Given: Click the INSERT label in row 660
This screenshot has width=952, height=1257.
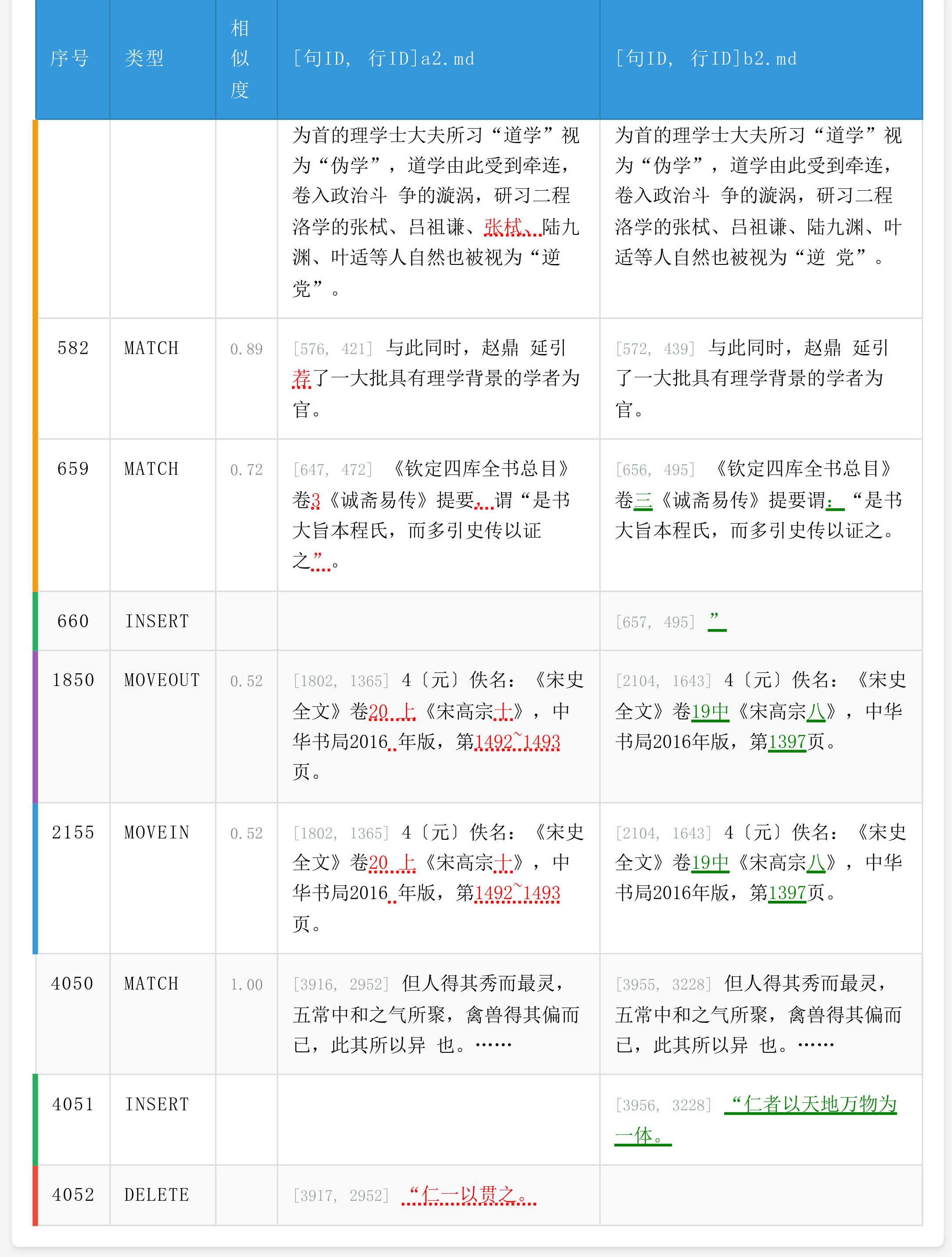Looking at the screenshot, I should tap(157, 621).
